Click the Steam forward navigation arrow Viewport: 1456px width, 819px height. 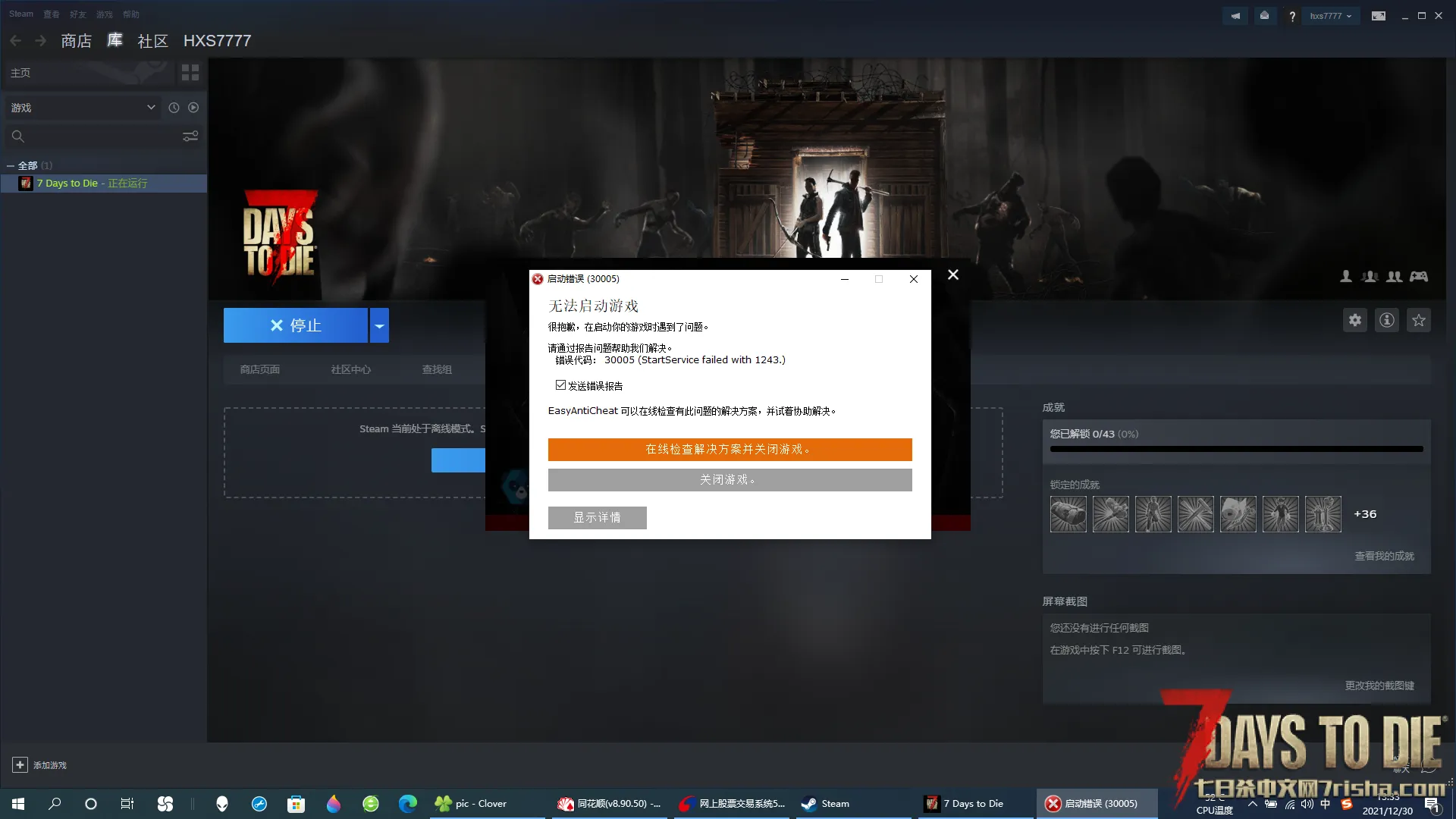(x=41, y=40)
